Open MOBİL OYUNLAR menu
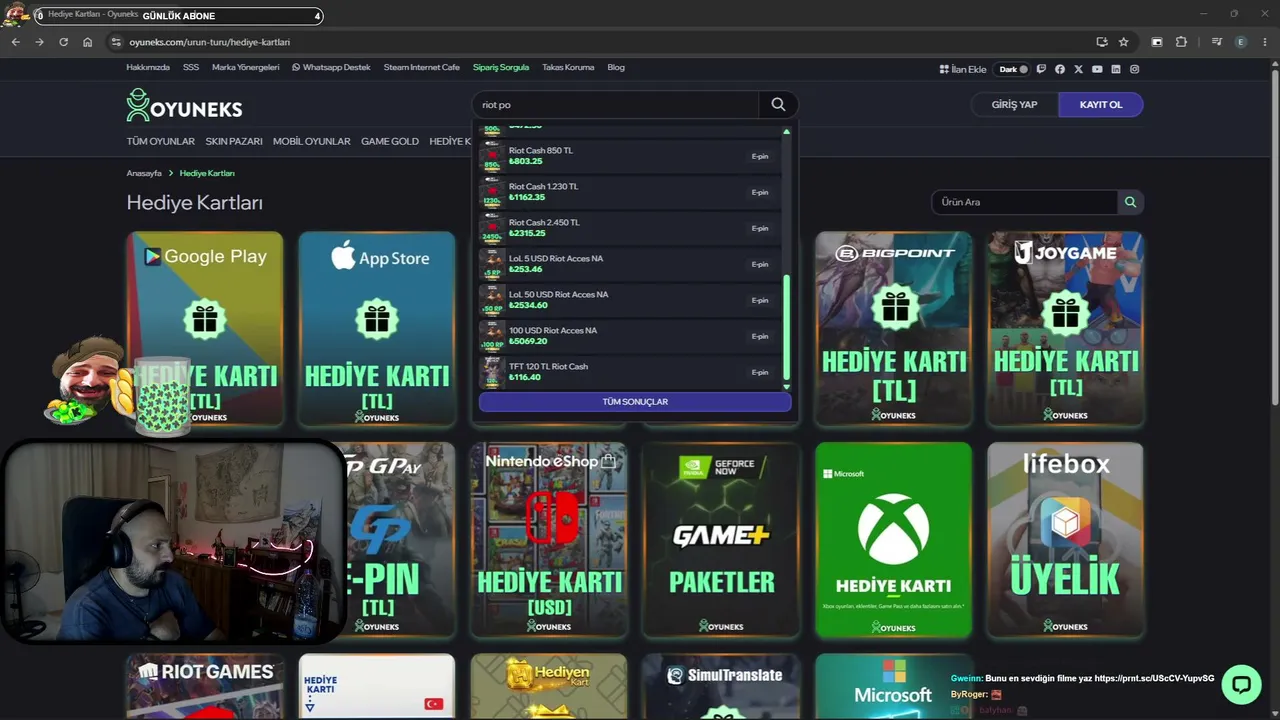The width and height of the screenshot is (1280, 720). pos(312,141)
